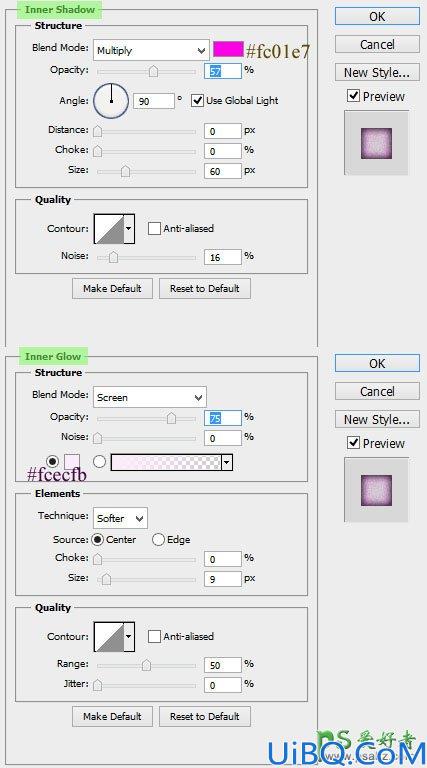The height and width of the screenshot is (768, 427).
Task: Click the Inner Glow style preview thumbnail
Action: tap(377, 490)
